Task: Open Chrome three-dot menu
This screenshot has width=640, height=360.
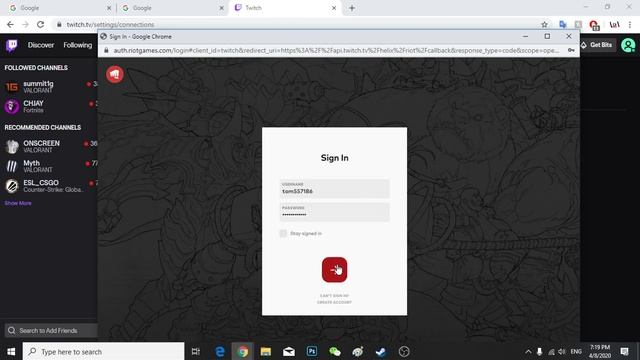Action: point(631,24)
